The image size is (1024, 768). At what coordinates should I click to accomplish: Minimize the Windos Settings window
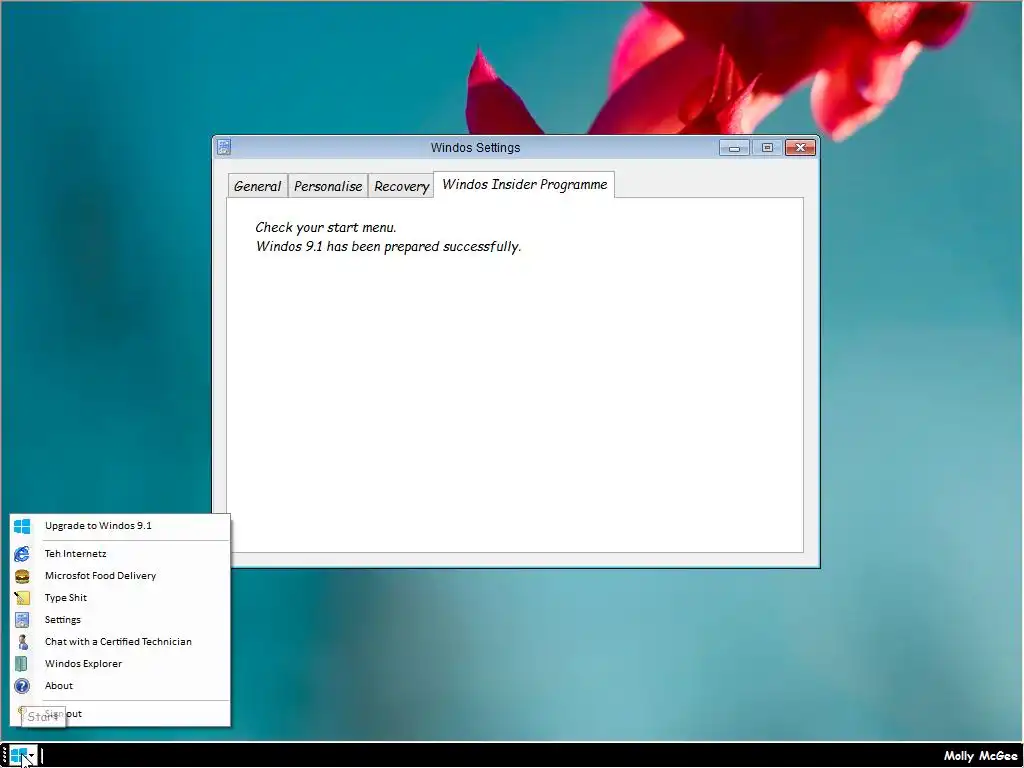[x=734, y=148]
